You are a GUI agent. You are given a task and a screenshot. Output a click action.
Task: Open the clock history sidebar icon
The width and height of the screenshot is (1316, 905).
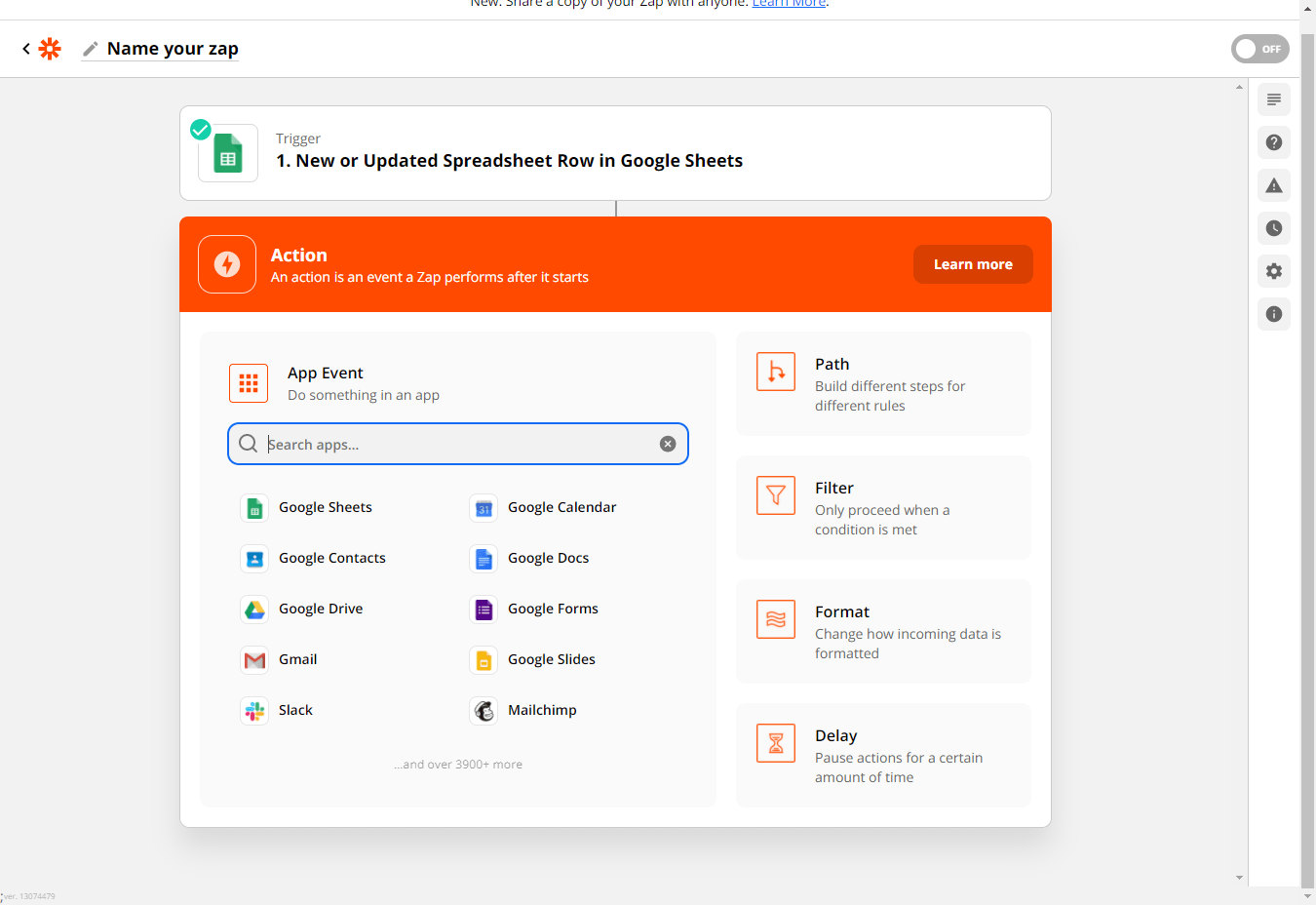coord(1274,228)
